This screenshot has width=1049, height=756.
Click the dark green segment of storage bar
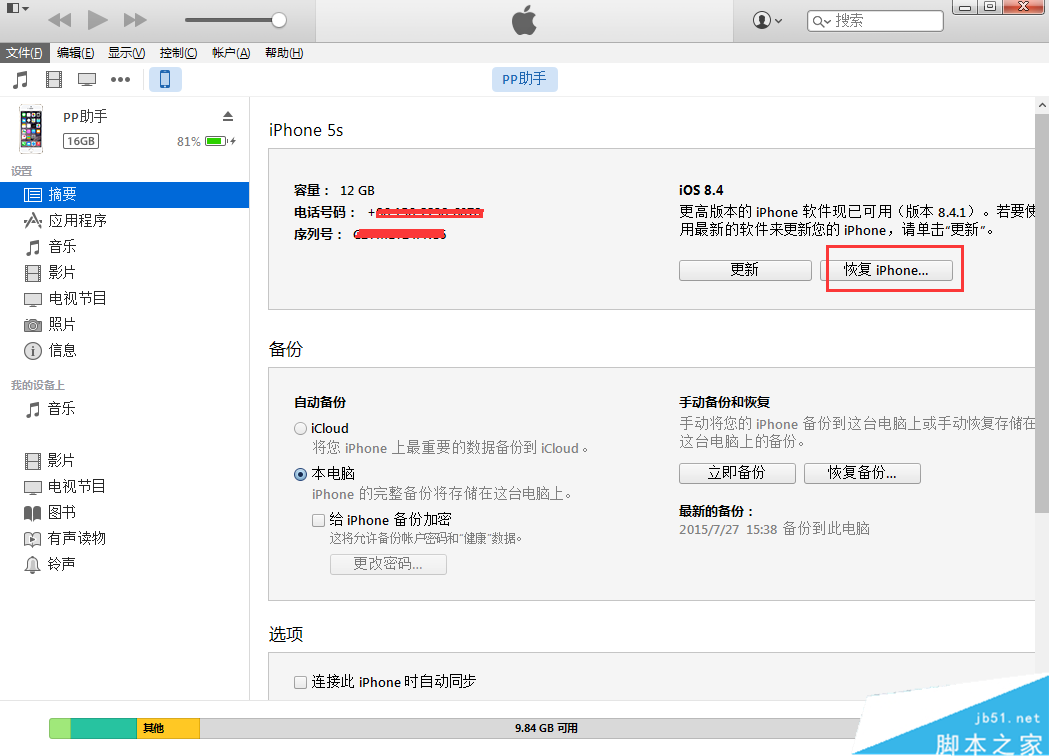pyautogui.click(x=104, y=728)
